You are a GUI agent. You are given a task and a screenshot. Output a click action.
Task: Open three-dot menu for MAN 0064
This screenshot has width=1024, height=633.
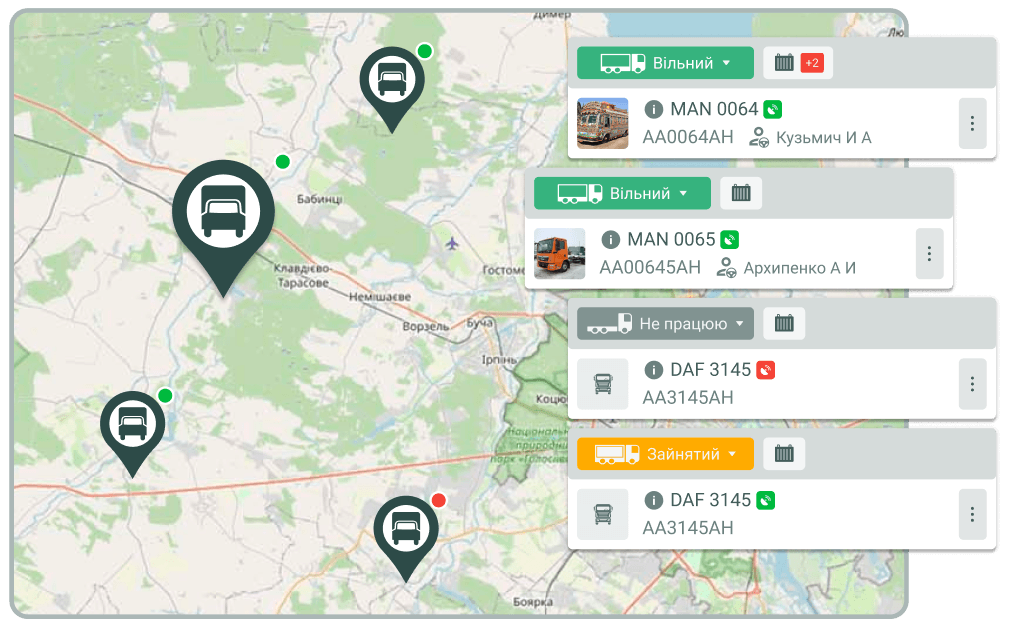tap(972, 123)
